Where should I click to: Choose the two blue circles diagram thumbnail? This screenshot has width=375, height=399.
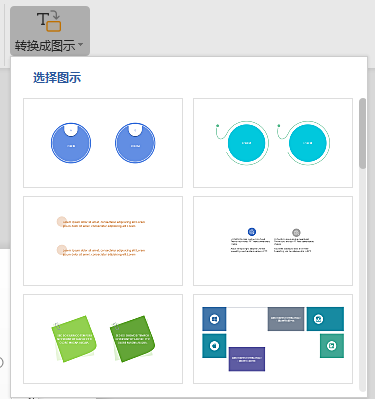coord(103,143)
